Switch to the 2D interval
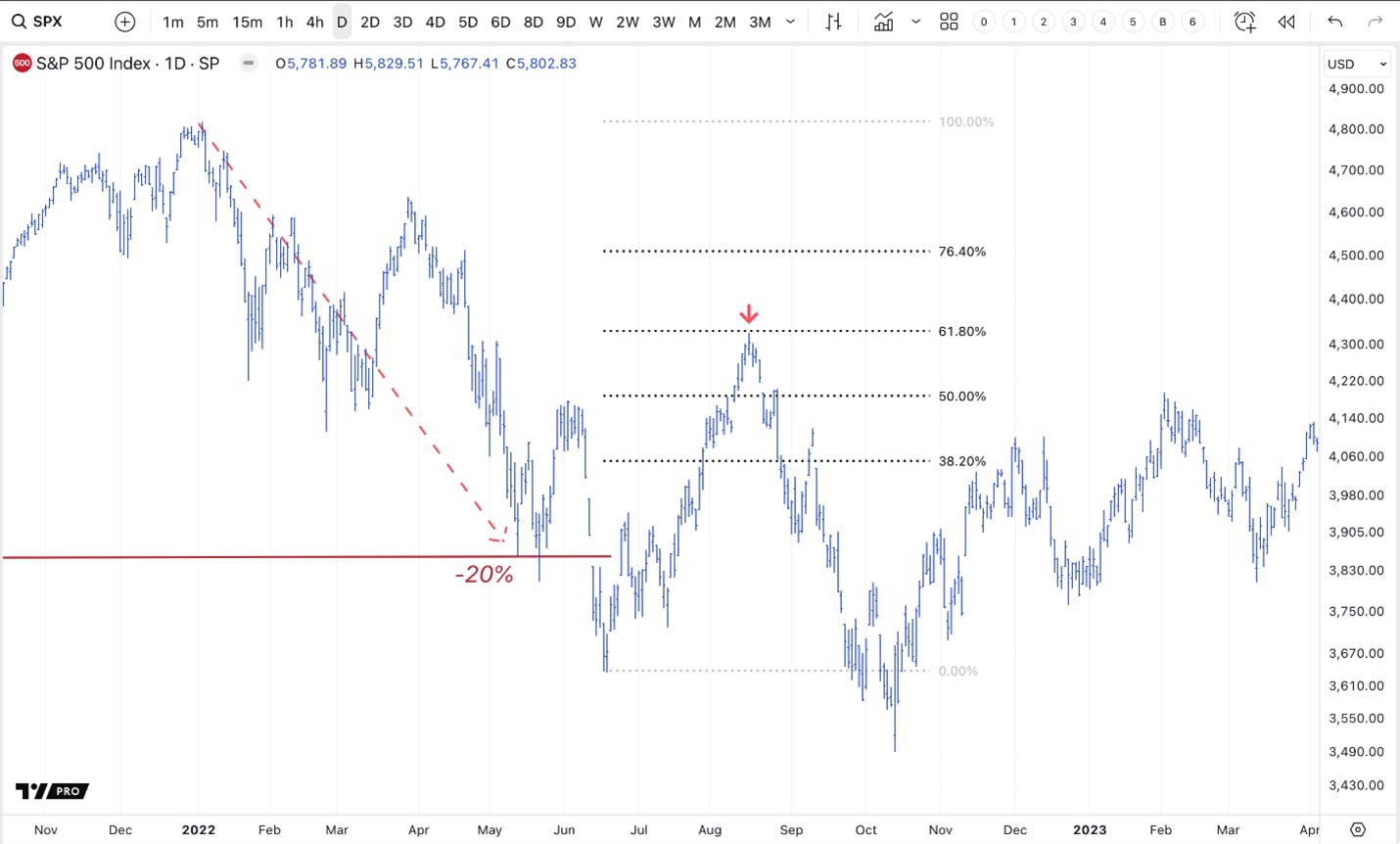This screenshot has width=1400, height=844. tap(370, 22)
